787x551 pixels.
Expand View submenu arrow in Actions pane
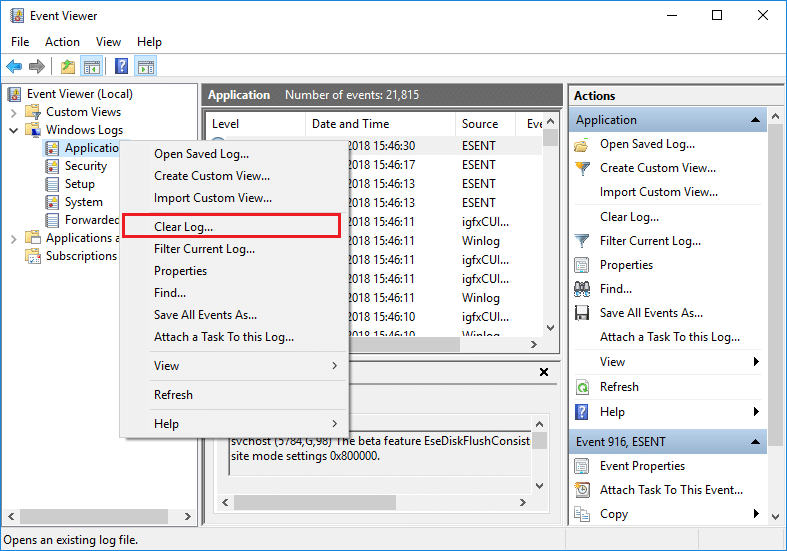(x=756, y=361)
